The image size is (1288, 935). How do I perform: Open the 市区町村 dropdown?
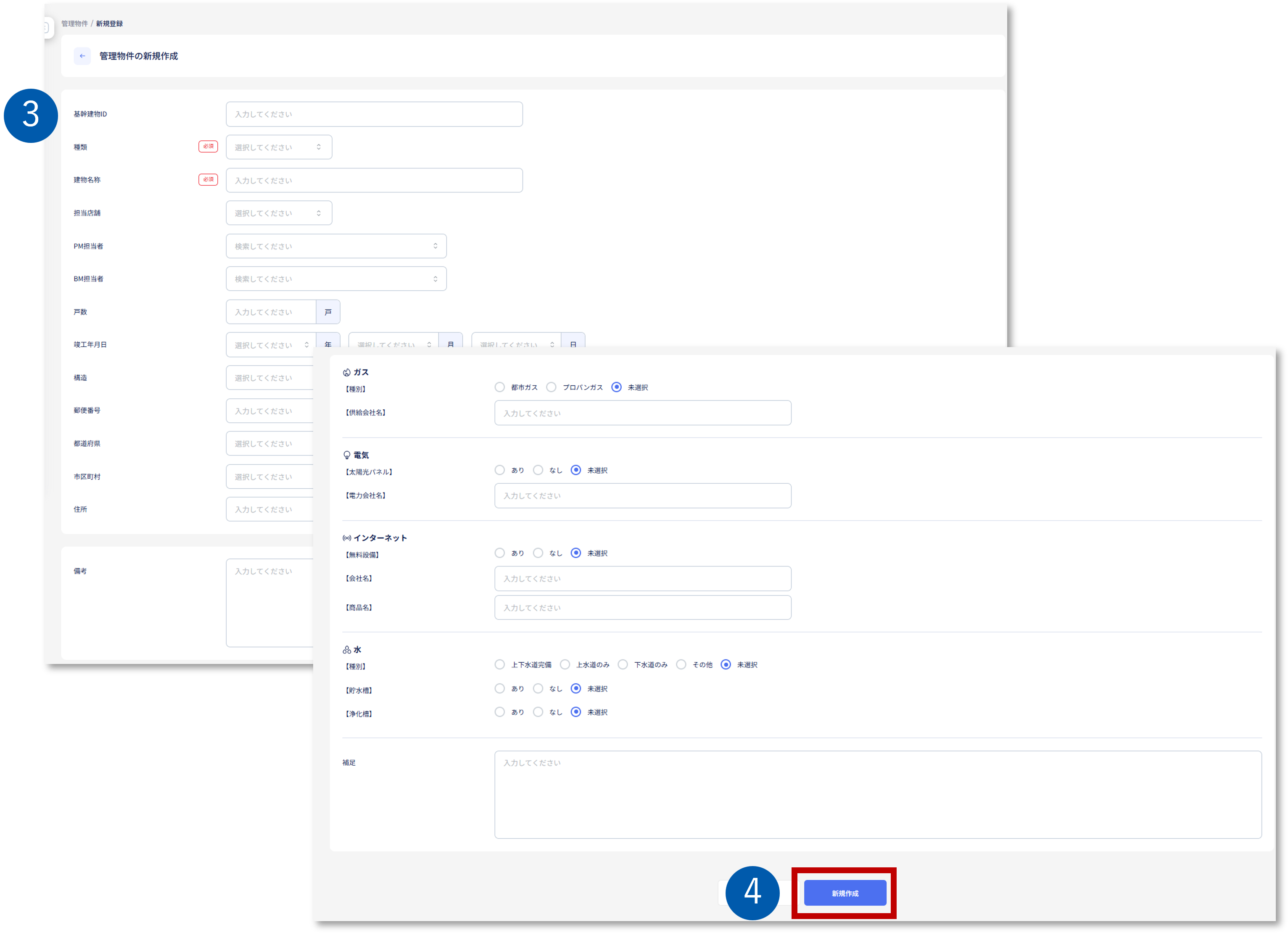pos(270,476)
